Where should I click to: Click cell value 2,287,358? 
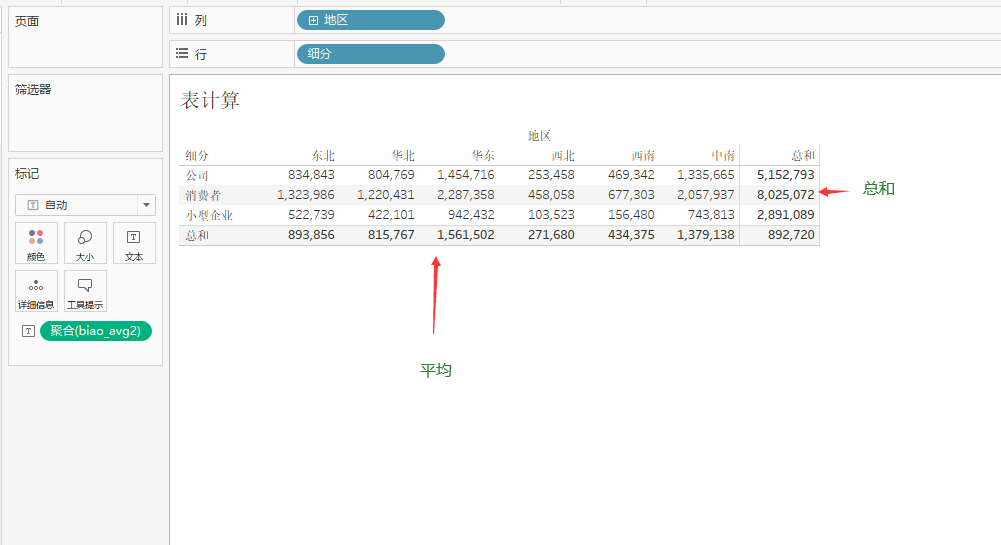pyautogui.click(x=466, y=195)
